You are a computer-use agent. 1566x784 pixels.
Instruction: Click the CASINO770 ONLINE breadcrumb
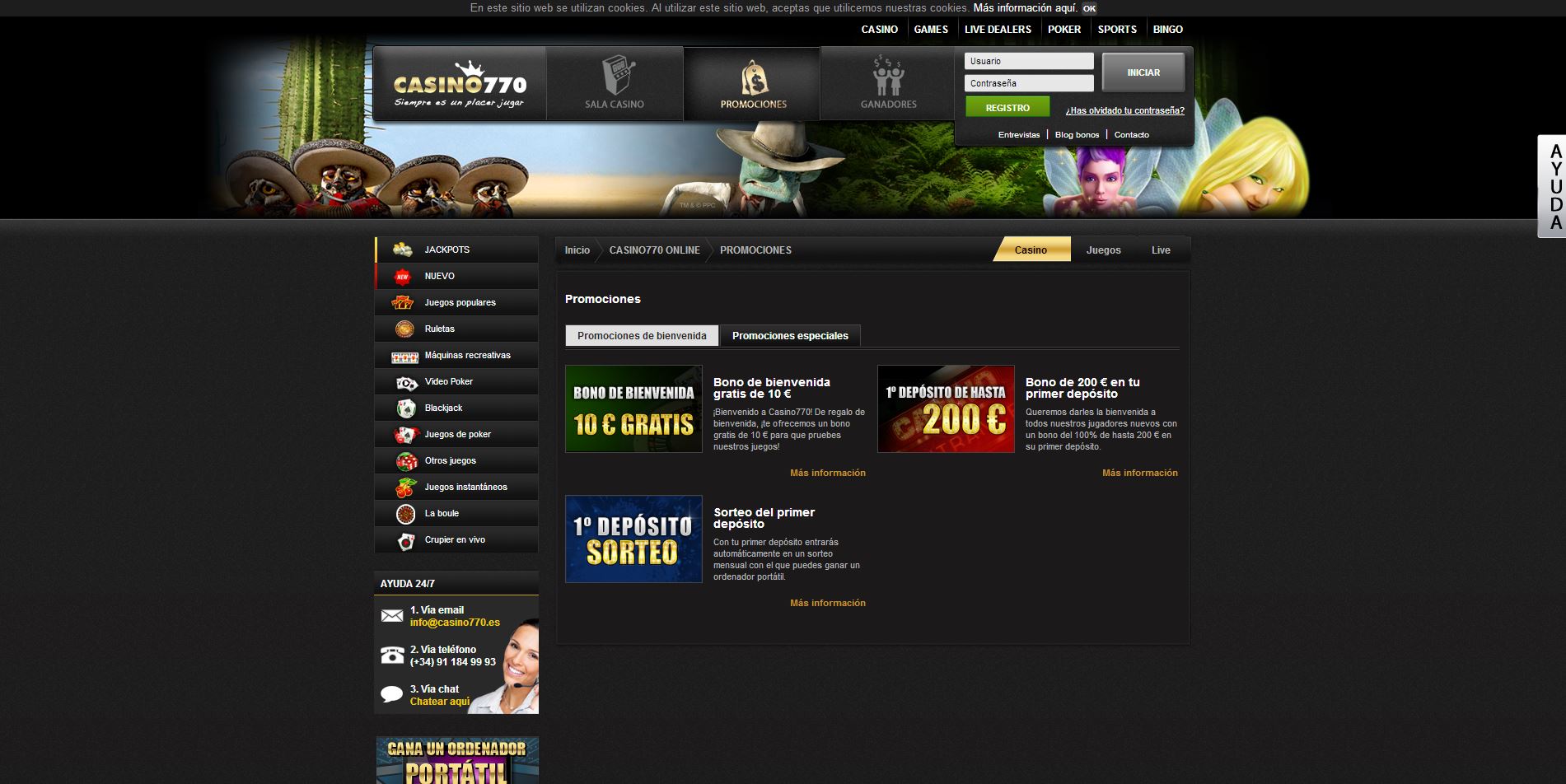tap(654, 250)
